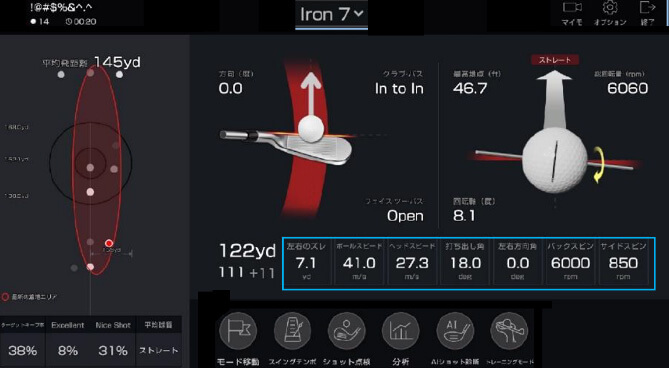Start トレーニングモード golfer icon
This screenshot has width=669, height=368.
click(x=509, y=331)
